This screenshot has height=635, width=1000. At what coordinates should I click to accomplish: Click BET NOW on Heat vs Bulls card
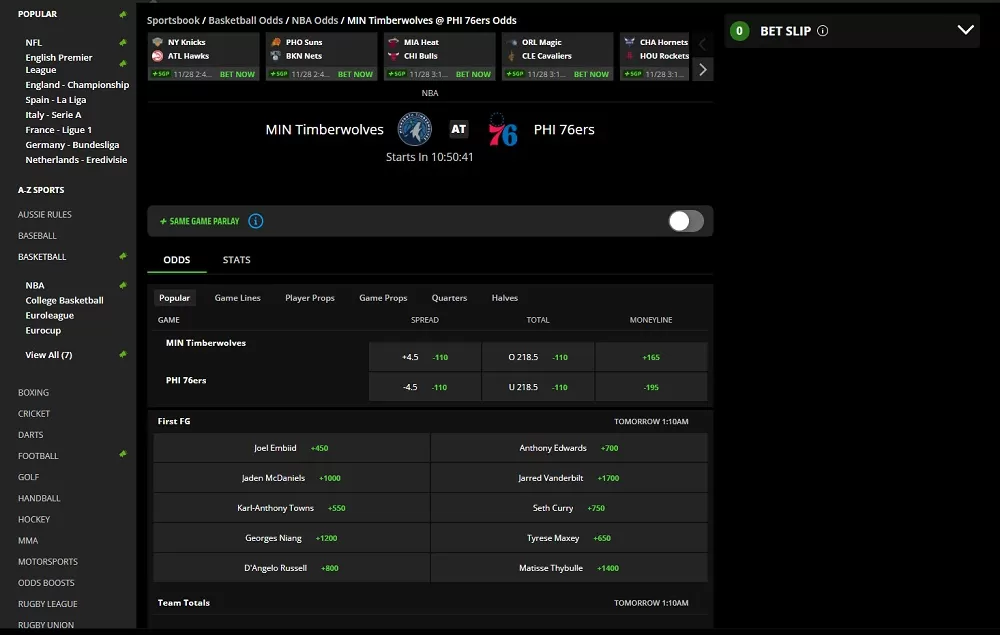tap(473, 74)
